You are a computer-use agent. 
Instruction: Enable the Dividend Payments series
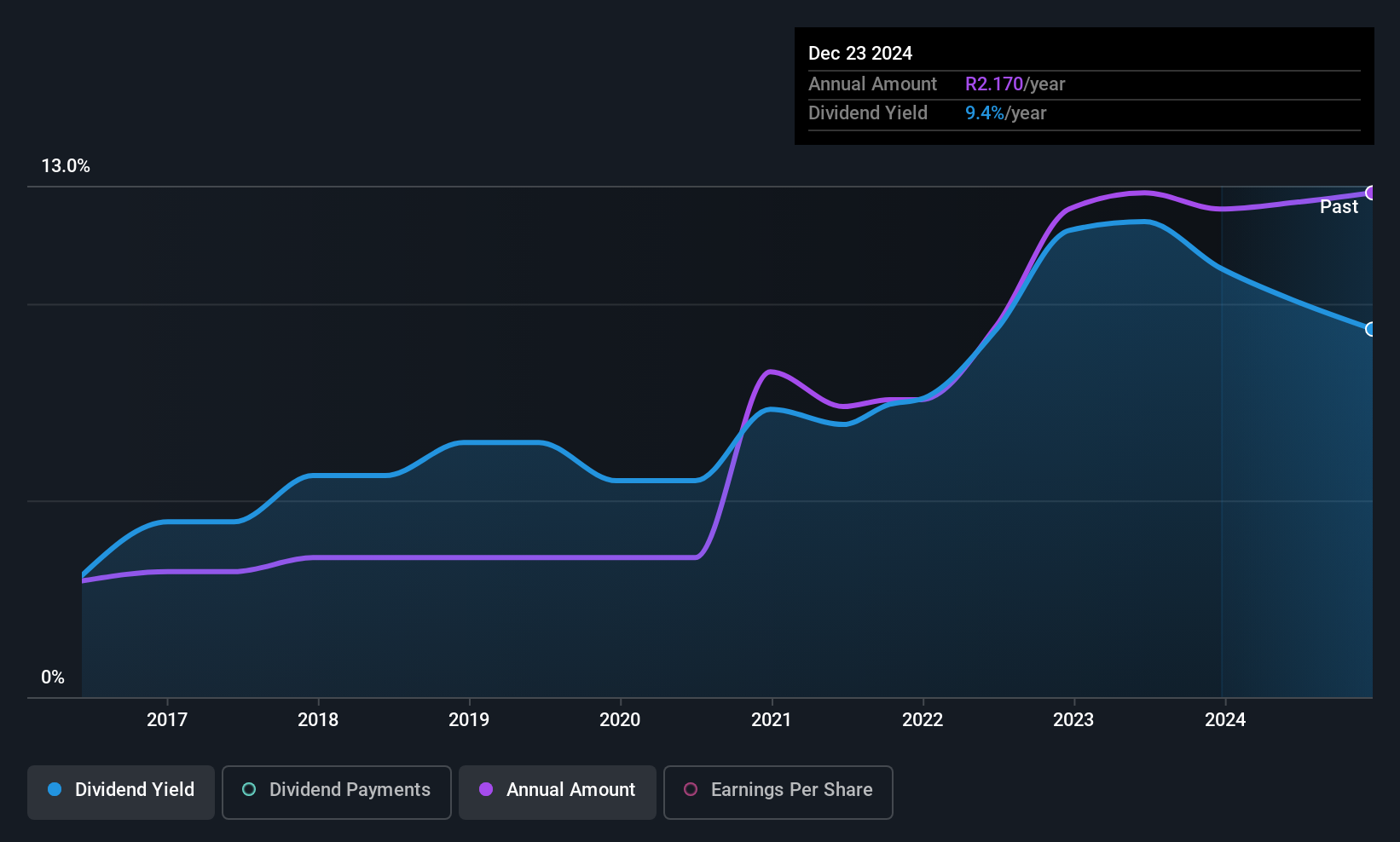(x=337, y=793)
